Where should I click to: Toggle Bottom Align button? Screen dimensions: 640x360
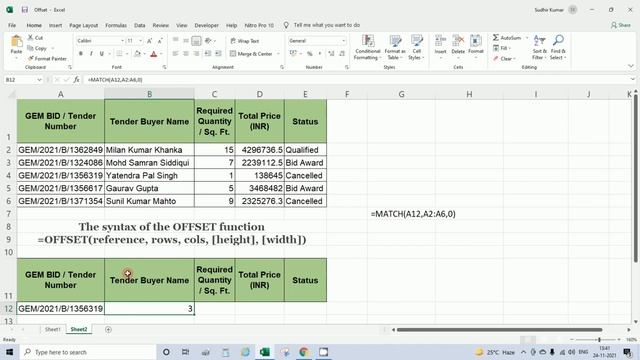(196, 40)
